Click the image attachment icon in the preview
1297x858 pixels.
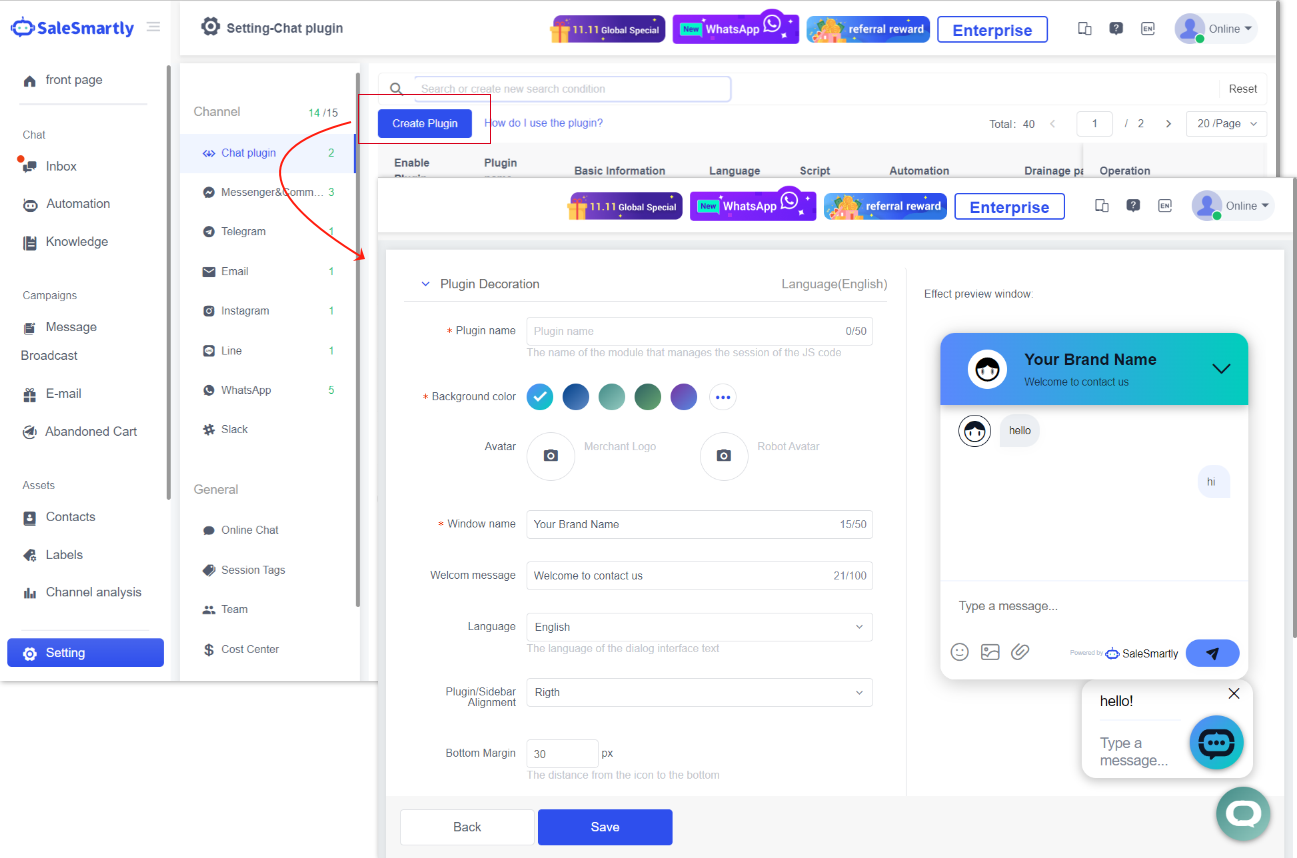[989, 651]
